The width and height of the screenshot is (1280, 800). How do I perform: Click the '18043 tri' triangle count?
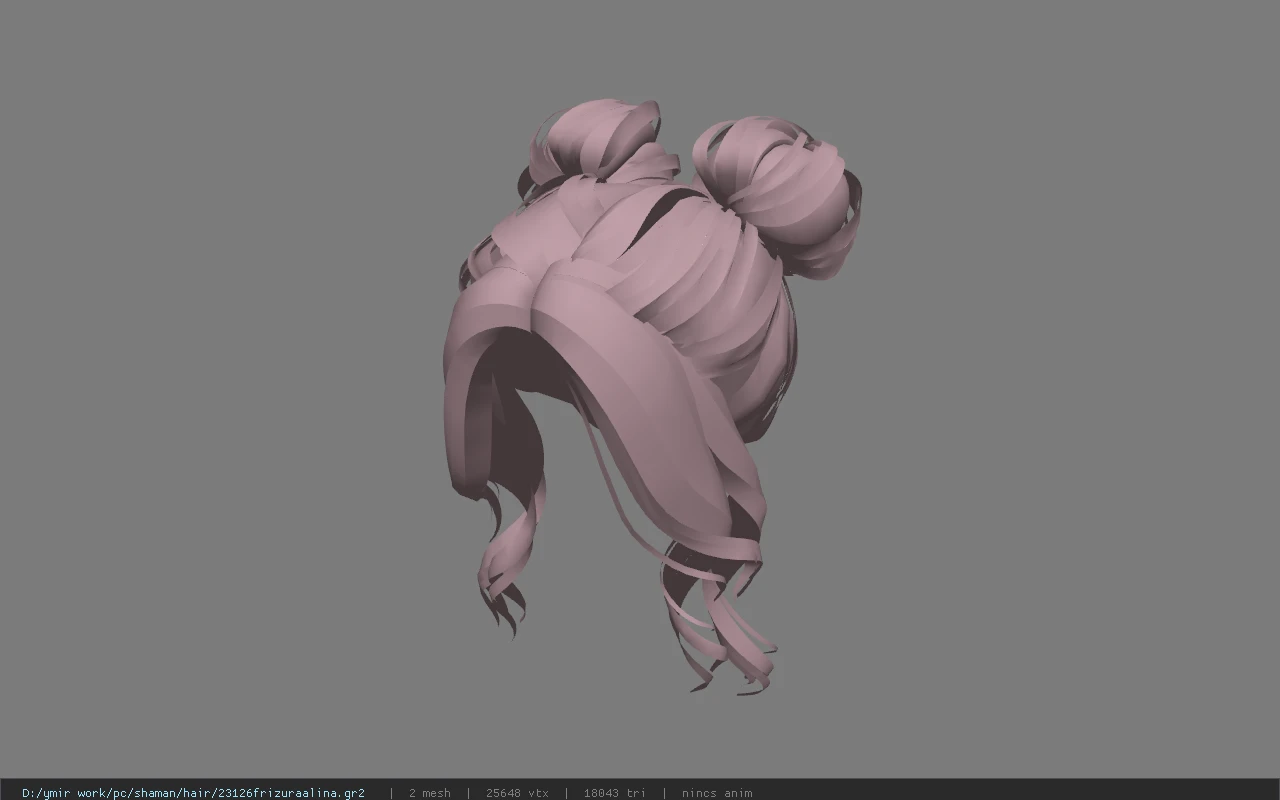point(614,793)
